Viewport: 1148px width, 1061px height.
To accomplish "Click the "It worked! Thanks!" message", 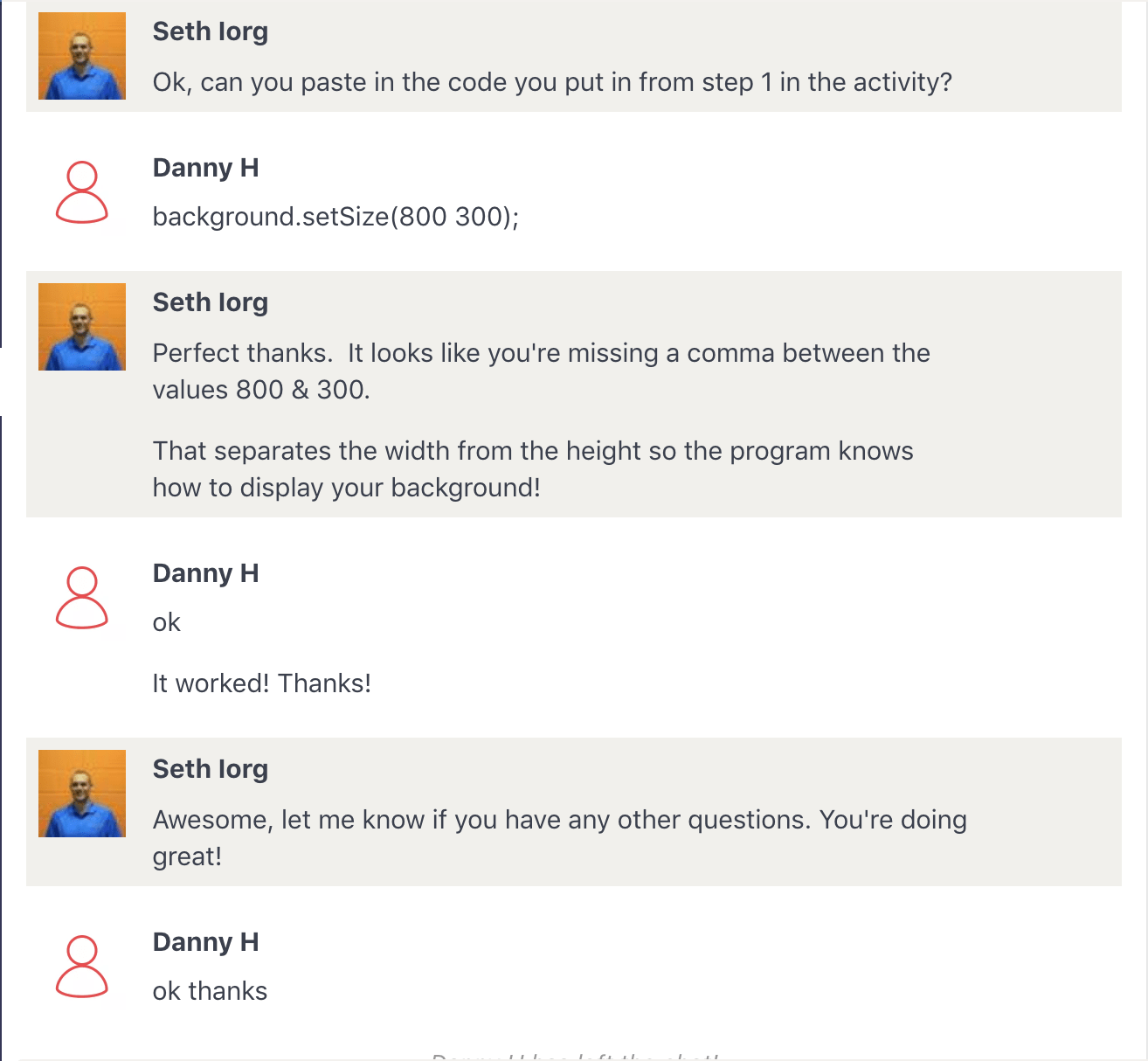I will pos(262,683).
